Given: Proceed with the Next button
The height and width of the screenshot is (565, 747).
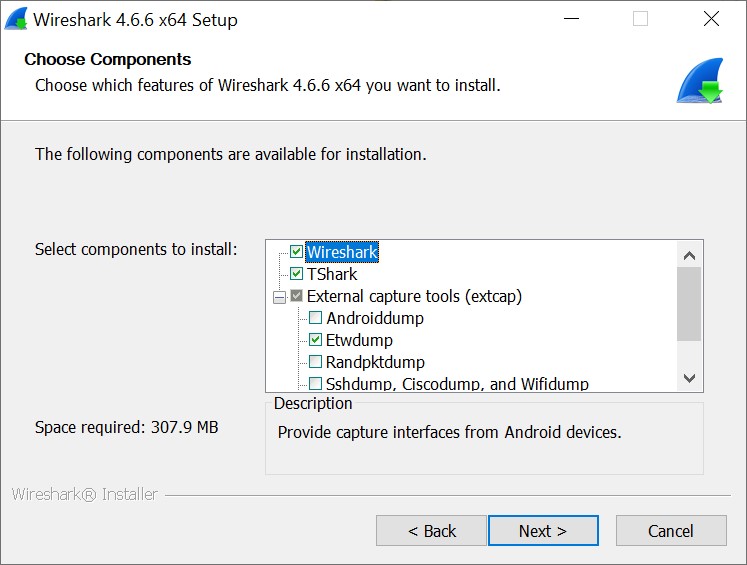Looking at the screenshot, I should tap(543, 531).
